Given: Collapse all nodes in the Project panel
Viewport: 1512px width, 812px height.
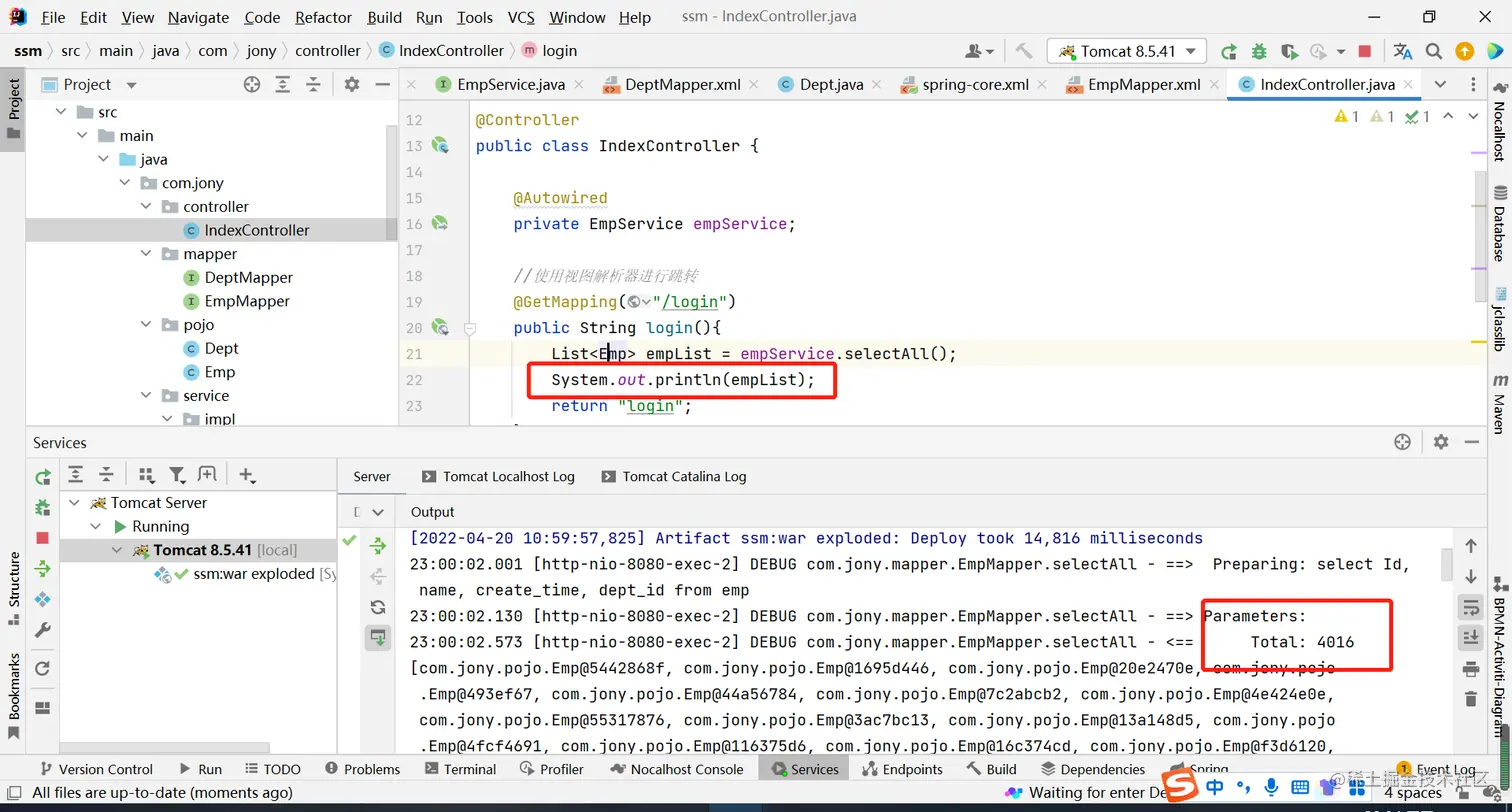Looking at the screenshot, I should (314, 85).
